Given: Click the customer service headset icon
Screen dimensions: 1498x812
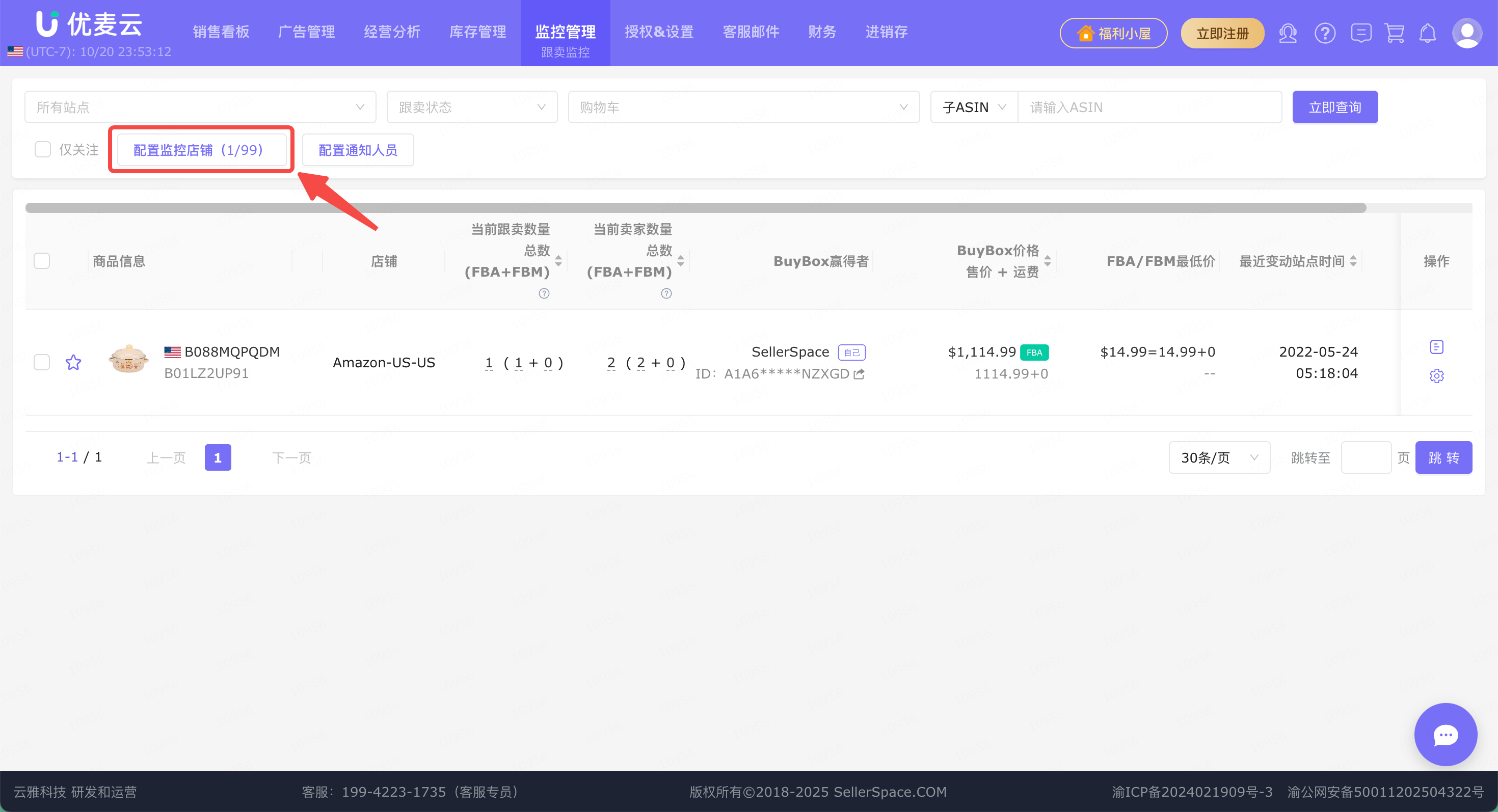Looking at the screenshot, I should click(1288, 33).
